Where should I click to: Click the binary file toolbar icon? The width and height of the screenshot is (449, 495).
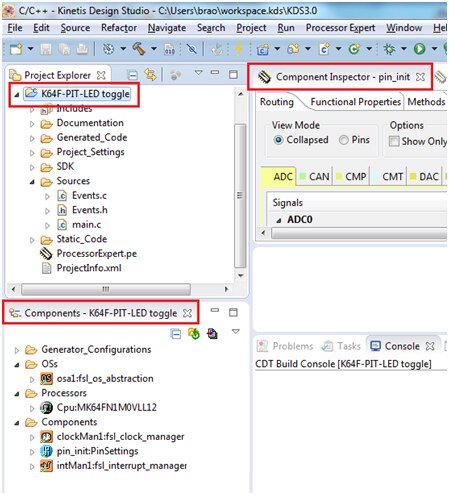tap(170, 49)
